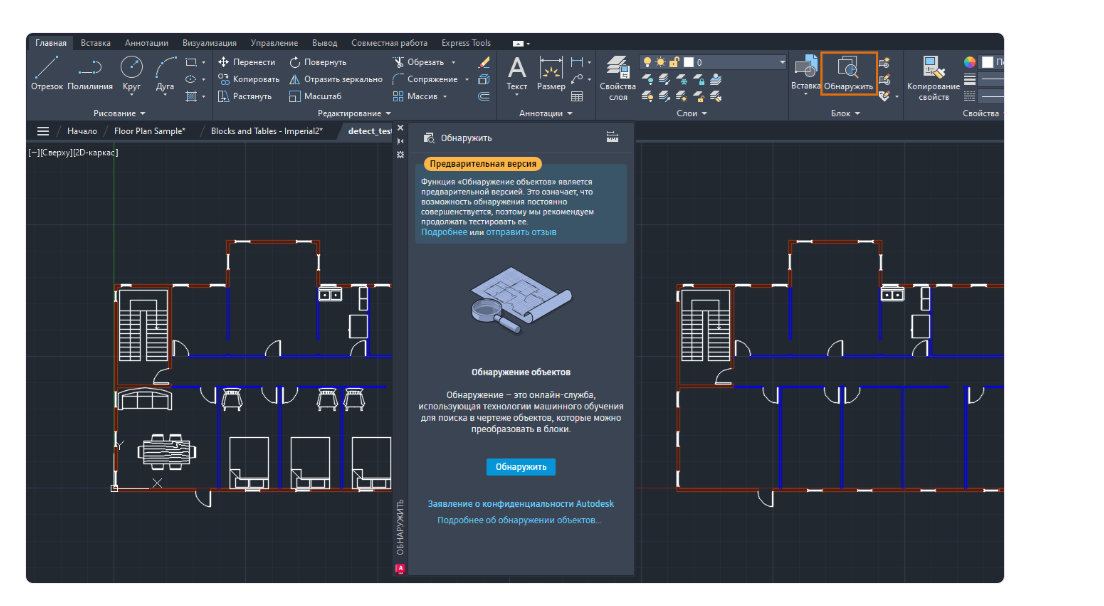Image resolution: width=1104 pixels, height=606 pixels.
Task: Click the Обнаружить icon in the ribbon
Action: coord(848,74)
